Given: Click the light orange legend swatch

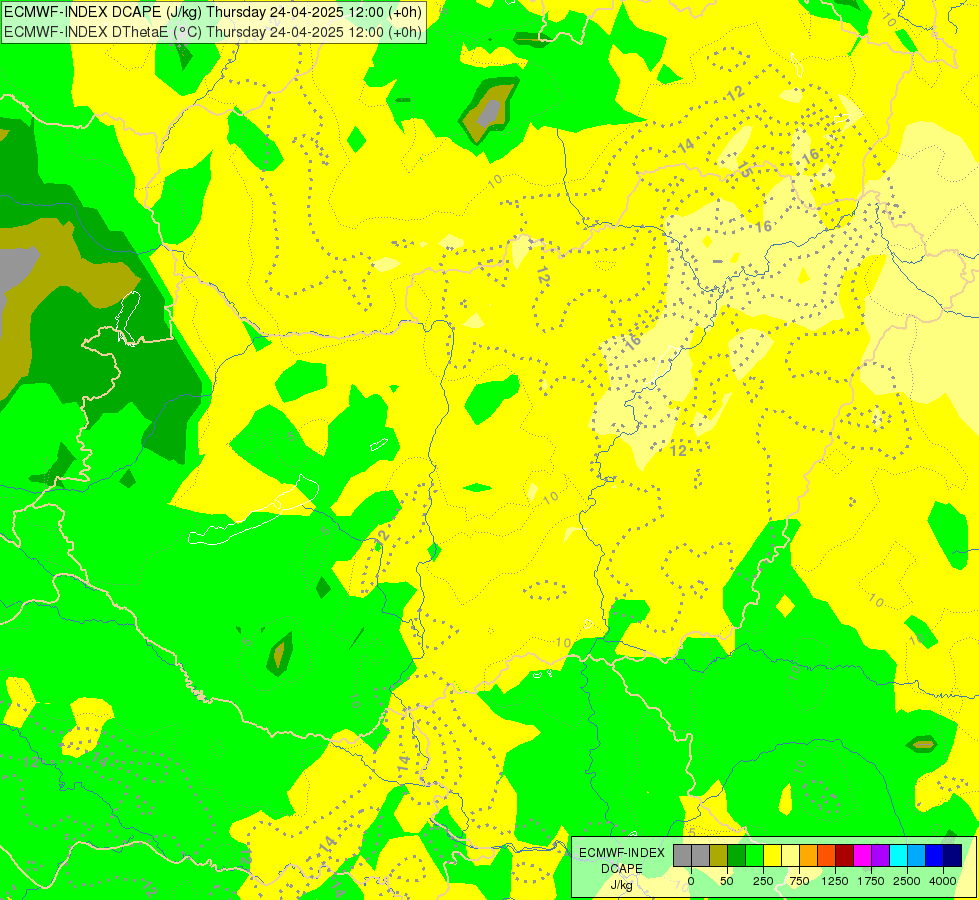Looking at the screenshot, I should (x=809, y=855).
